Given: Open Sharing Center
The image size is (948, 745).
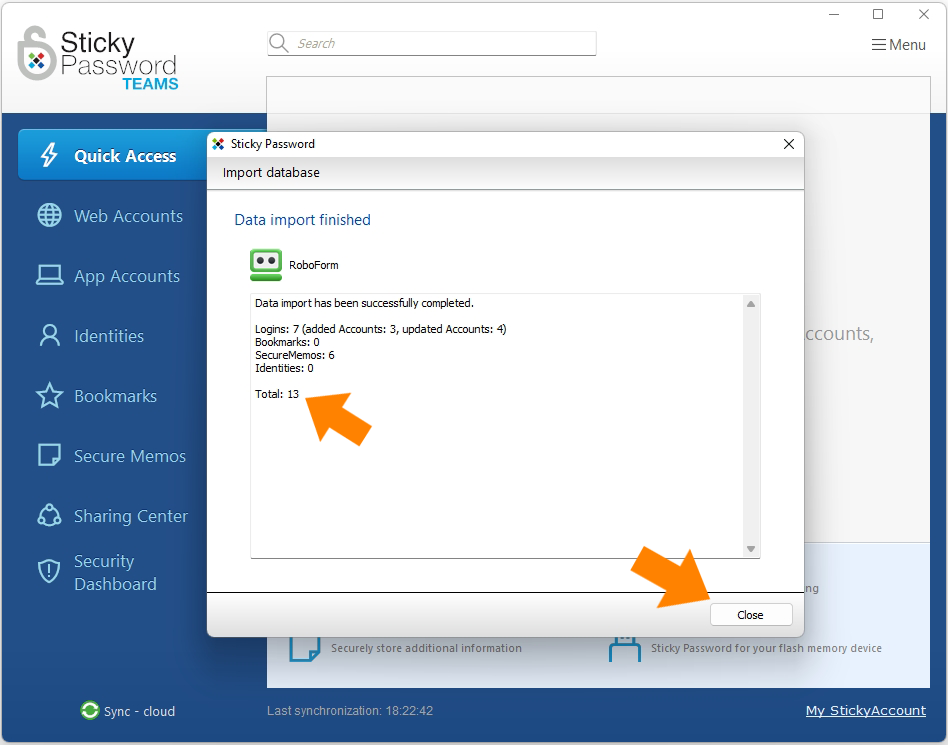Looking at the screenshot, I should (131, 516).
